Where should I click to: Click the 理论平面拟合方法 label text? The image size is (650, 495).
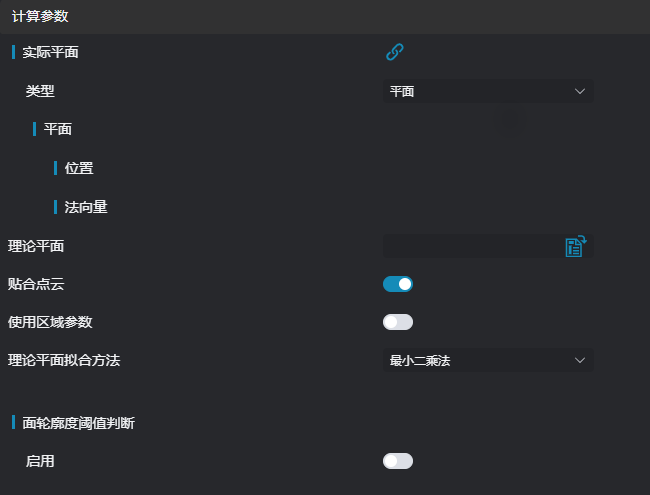pyautogui.click(x=64, y=360)
